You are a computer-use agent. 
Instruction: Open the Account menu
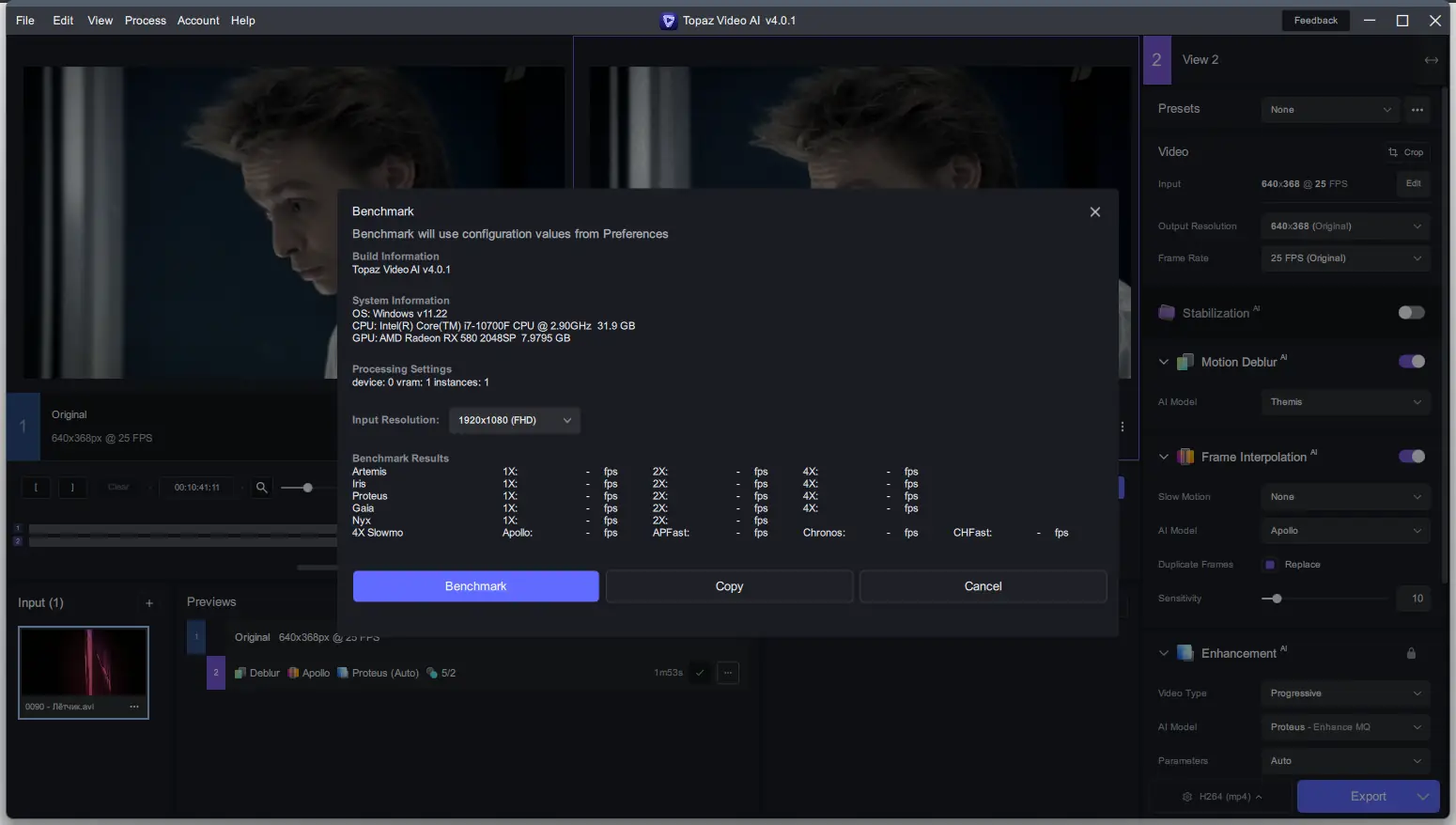tap(198, 21)
